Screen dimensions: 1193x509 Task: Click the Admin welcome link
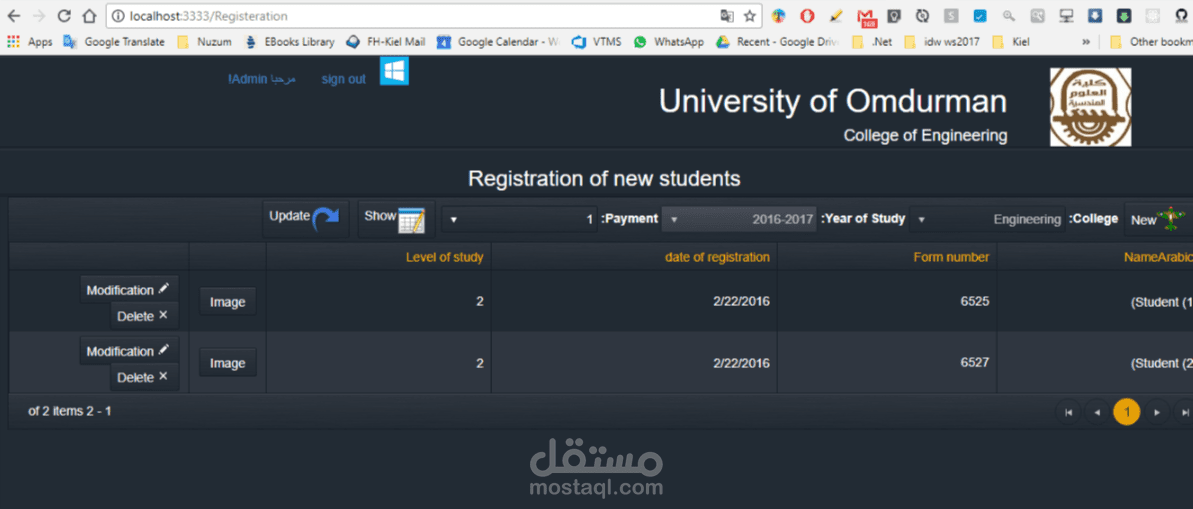pos(262,79)
